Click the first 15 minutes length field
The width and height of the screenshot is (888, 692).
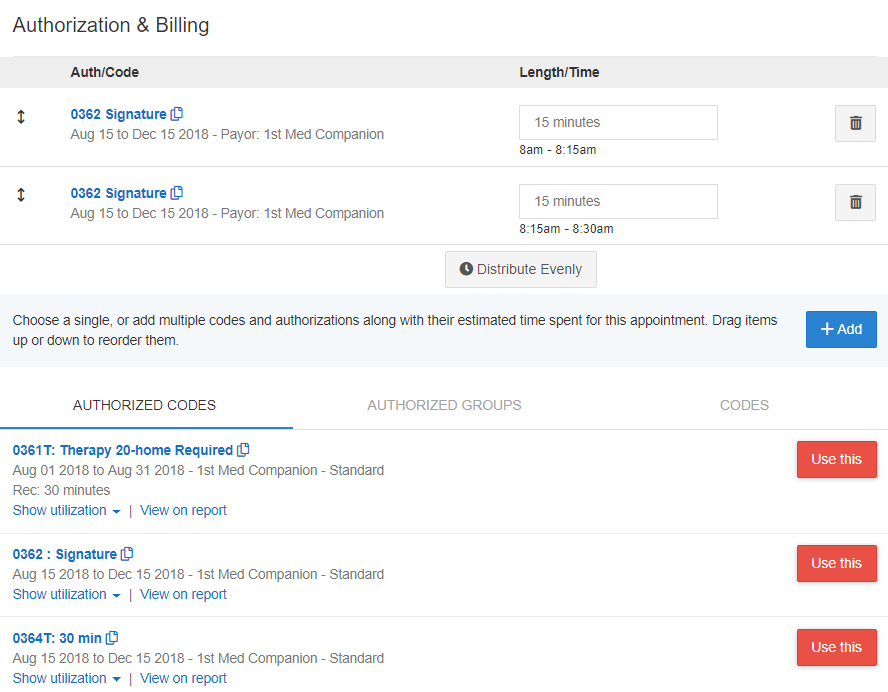coord(617,122)
